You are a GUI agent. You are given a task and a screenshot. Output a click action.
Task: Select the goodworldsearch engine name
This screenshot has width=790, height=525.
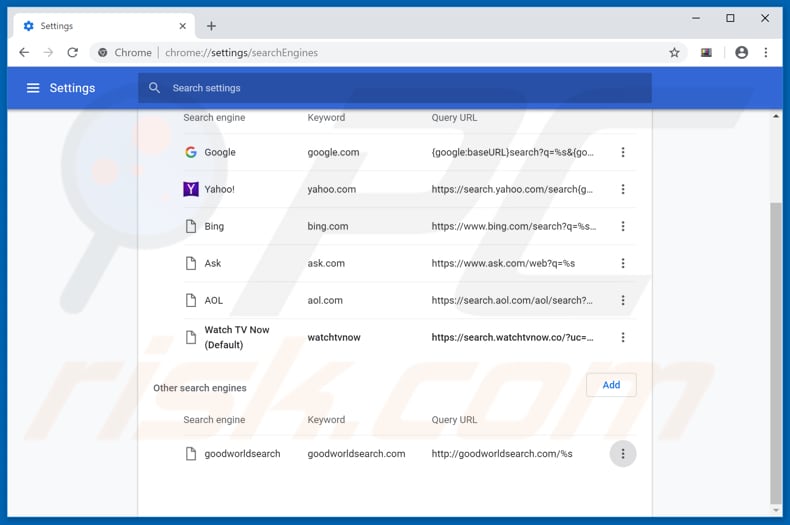coord(242,453)
